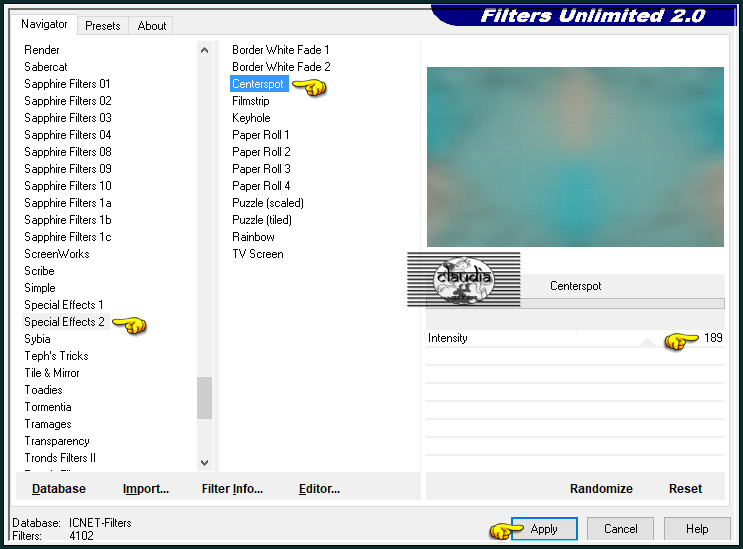Select the Render category
743x549 pixels.
[42, 50]
